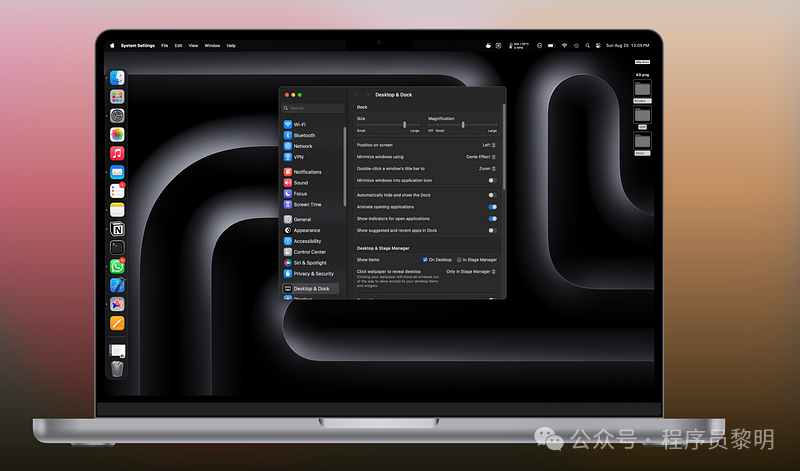The width and height of the screenshot is (800, 471).
Task: Enable Automatically hide and show the Dock
Action: tap(492, 195)
